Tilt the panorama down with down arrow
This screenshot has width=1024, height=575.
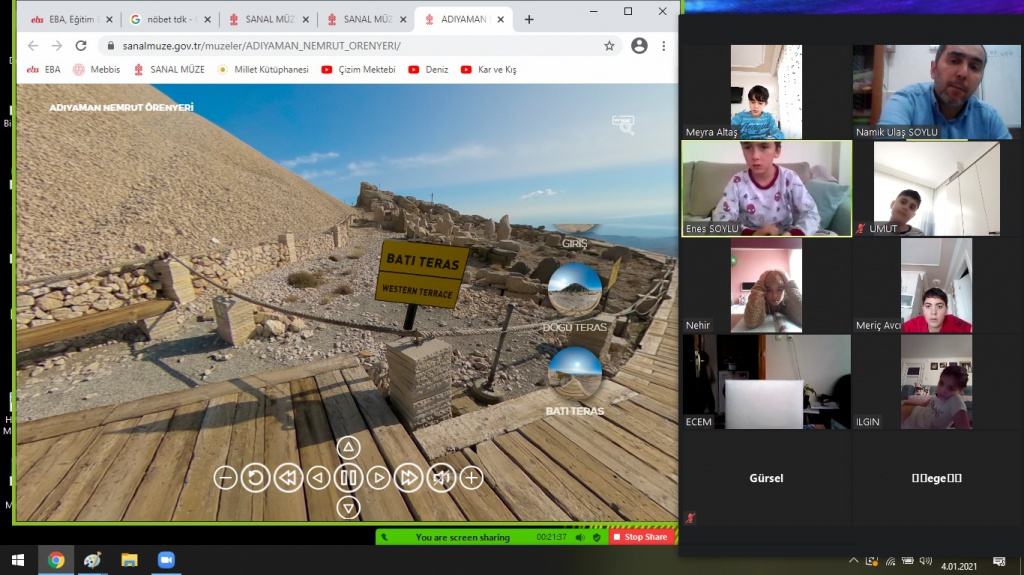[348, 507]
